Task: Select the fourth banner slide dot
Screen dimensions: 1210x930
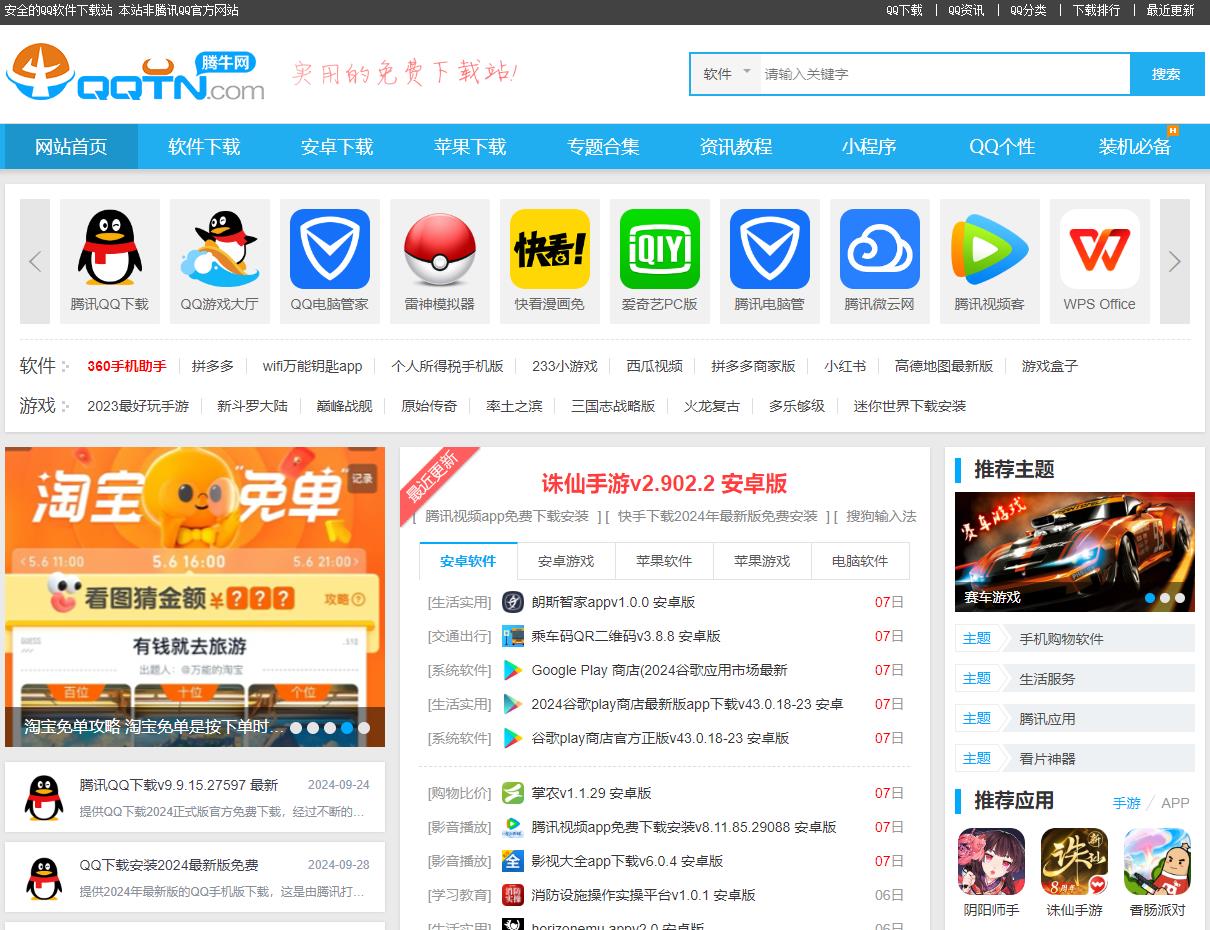Action: pos(347,728)
